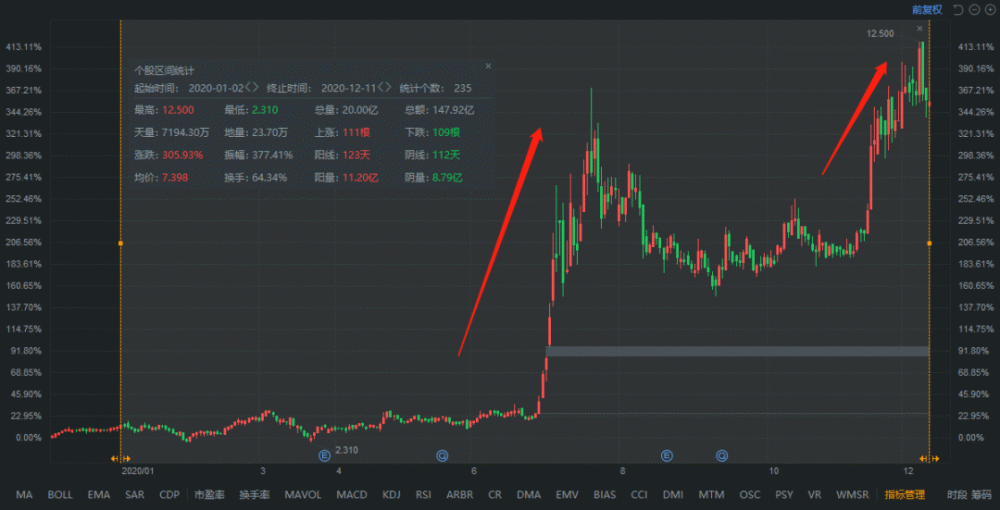The height and width of the screenshot is (510, 1000).
Task: Select the CR indicator
Action: (x=495, y=495)
